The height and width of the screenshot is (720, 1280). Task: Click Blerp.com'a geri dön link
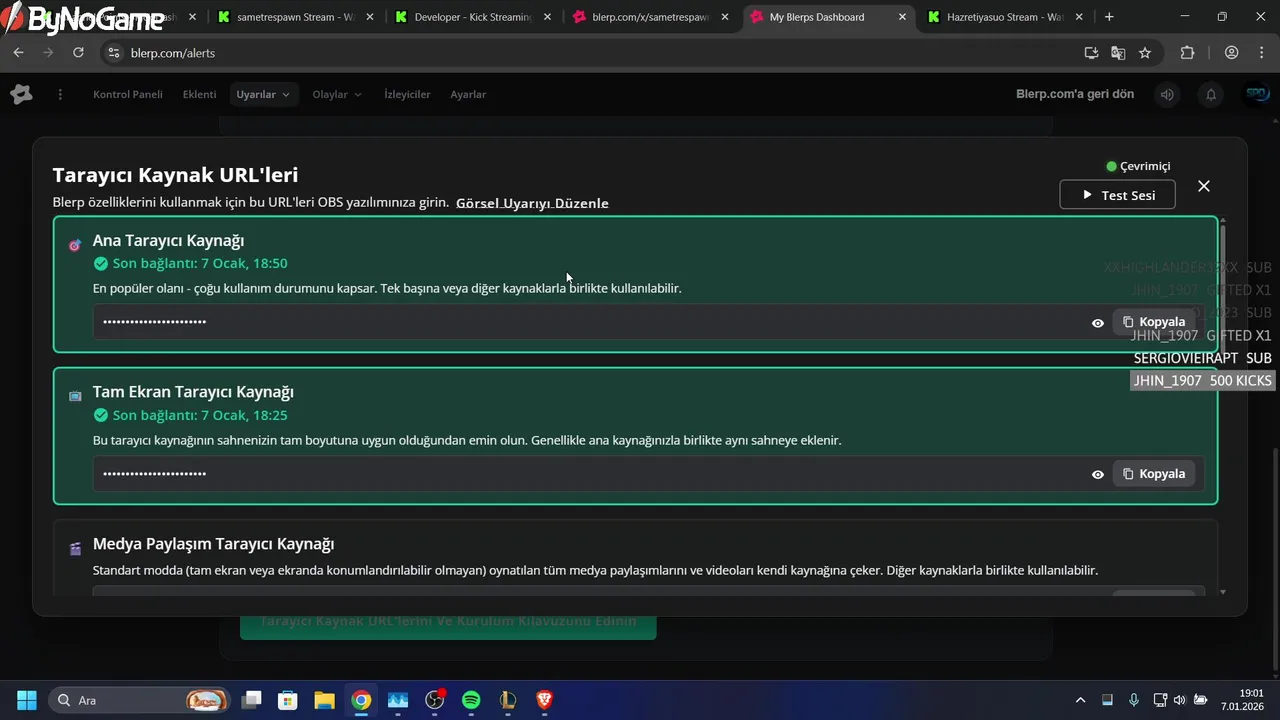(x=1075, y=94)
